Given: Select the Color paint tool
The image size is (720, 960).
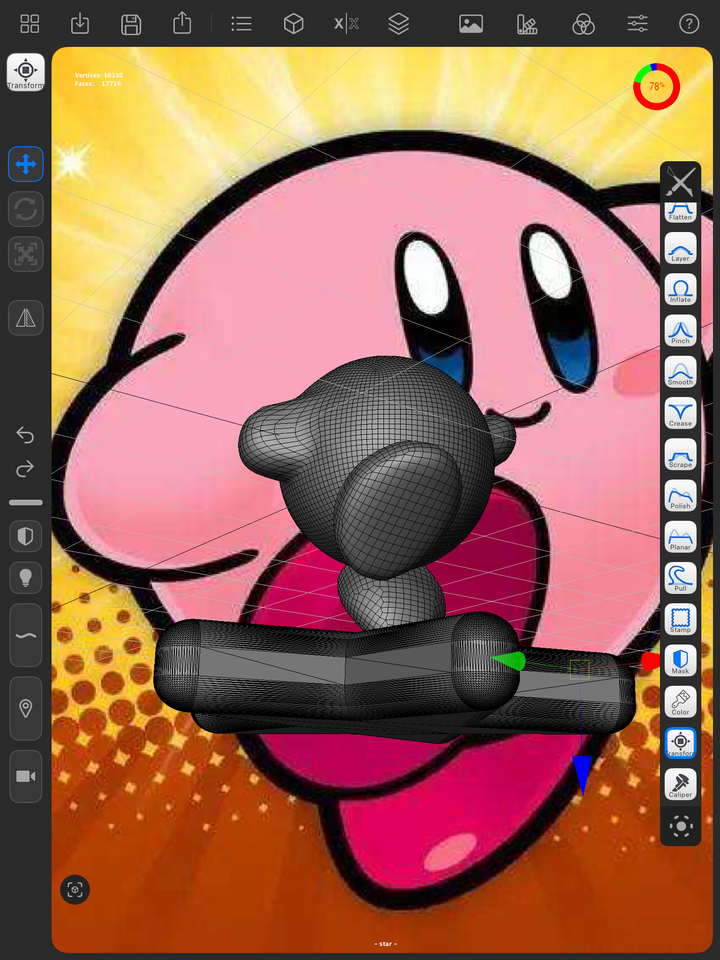Looking at the screenshot, I should (680, 701).
